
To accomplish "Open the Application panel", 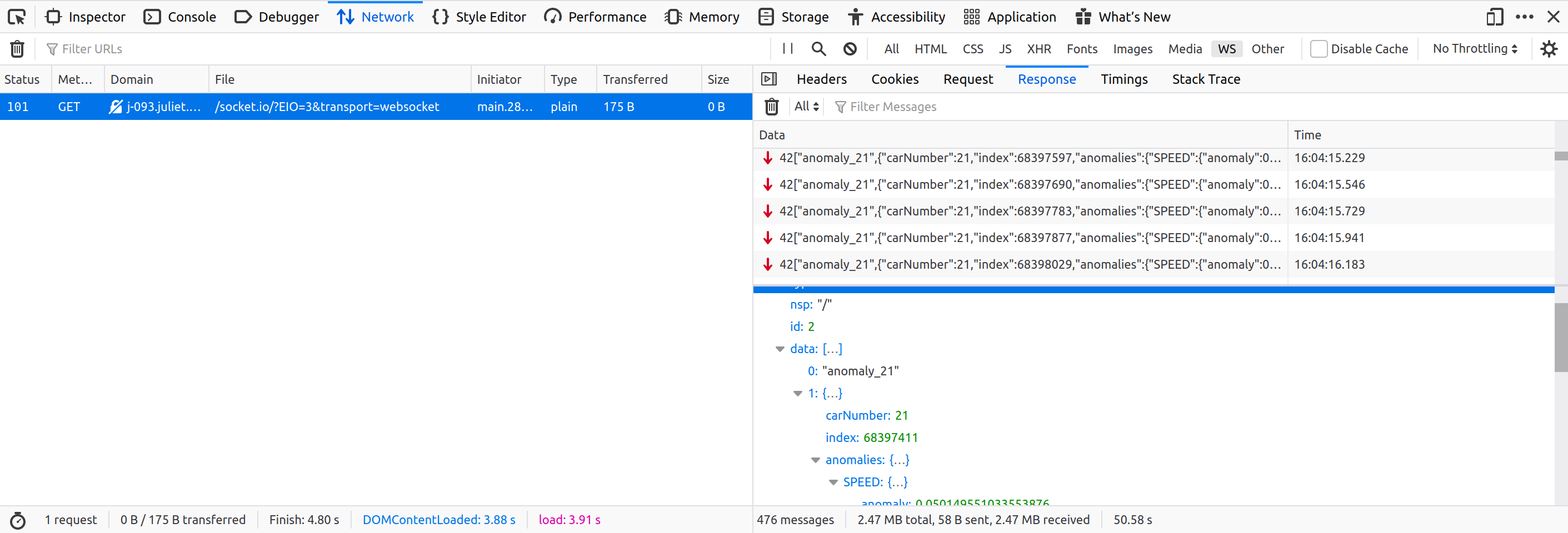I will click(x=1010, y=17).
